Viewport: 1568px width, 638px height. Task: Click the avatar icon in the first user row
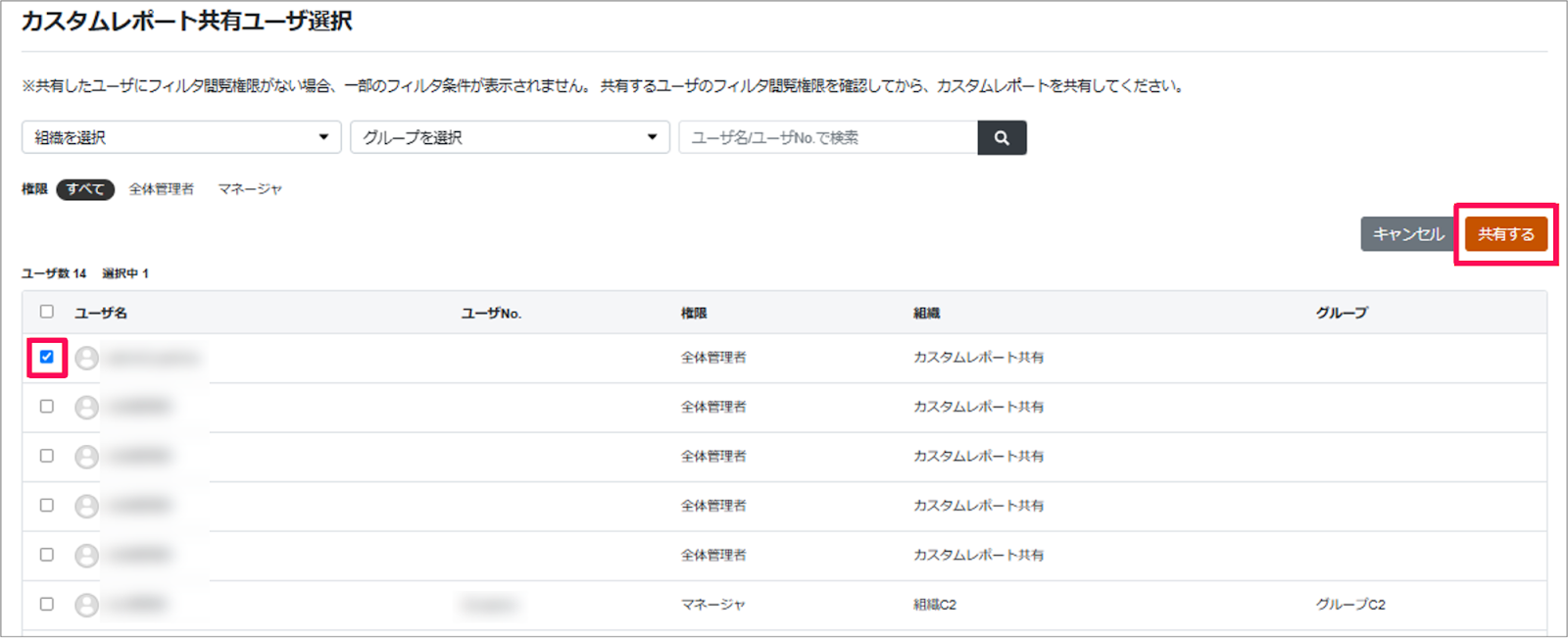(87, 358)
